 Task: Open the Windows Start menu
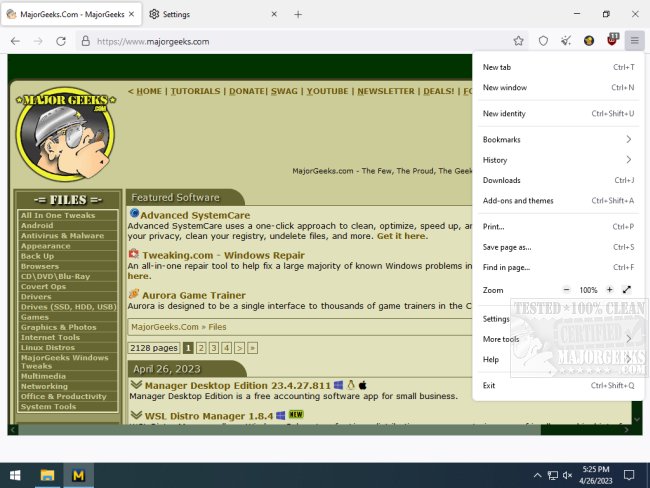(x=15, y=474)
